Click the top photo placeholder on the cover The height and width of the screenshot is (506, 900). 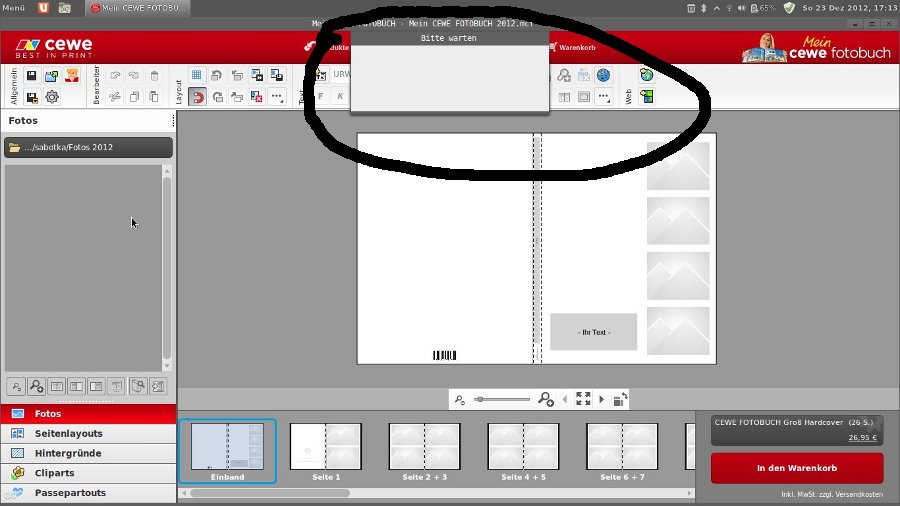point(678,166)
